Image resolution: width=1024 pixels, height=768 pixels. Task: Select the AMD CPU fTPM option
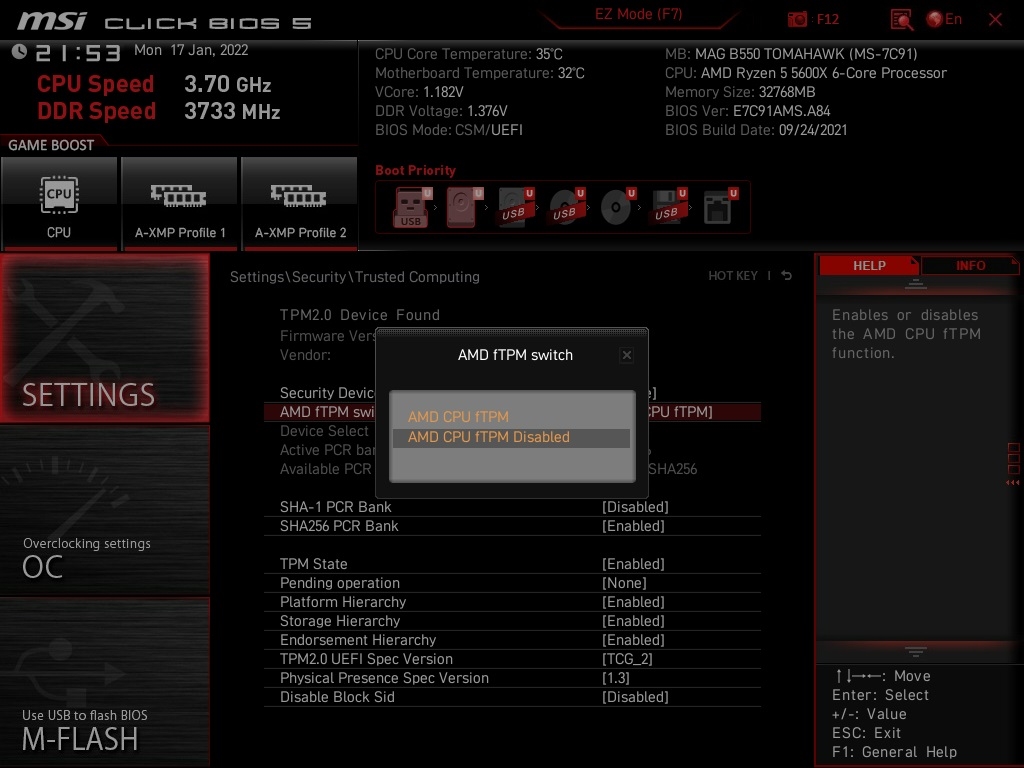[458, 416]
